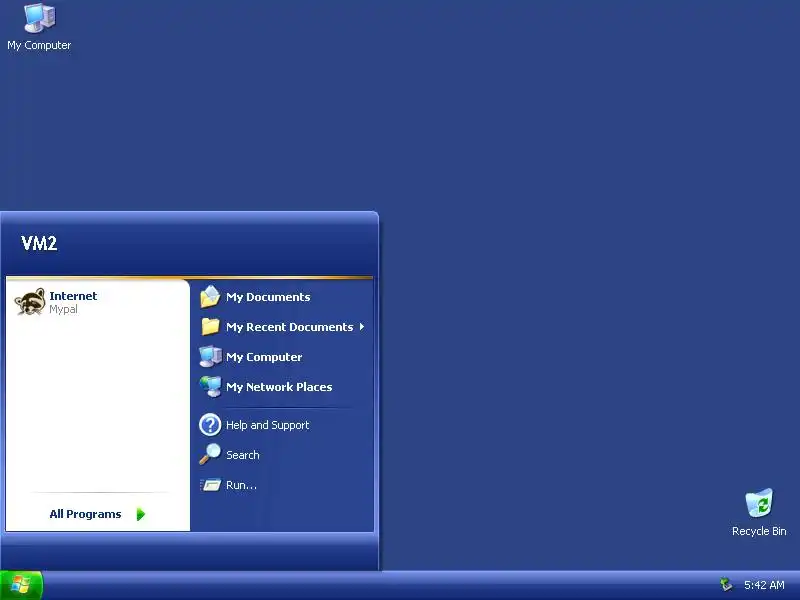Click the My Computer icon in Start menu
This screenshot has height=600, width=800.
[210, 357]
